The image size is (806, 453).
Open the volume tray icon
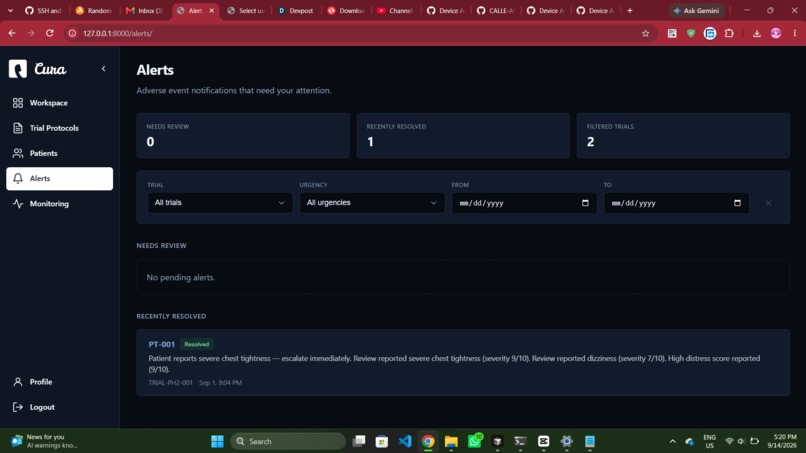tap(741, 441)
